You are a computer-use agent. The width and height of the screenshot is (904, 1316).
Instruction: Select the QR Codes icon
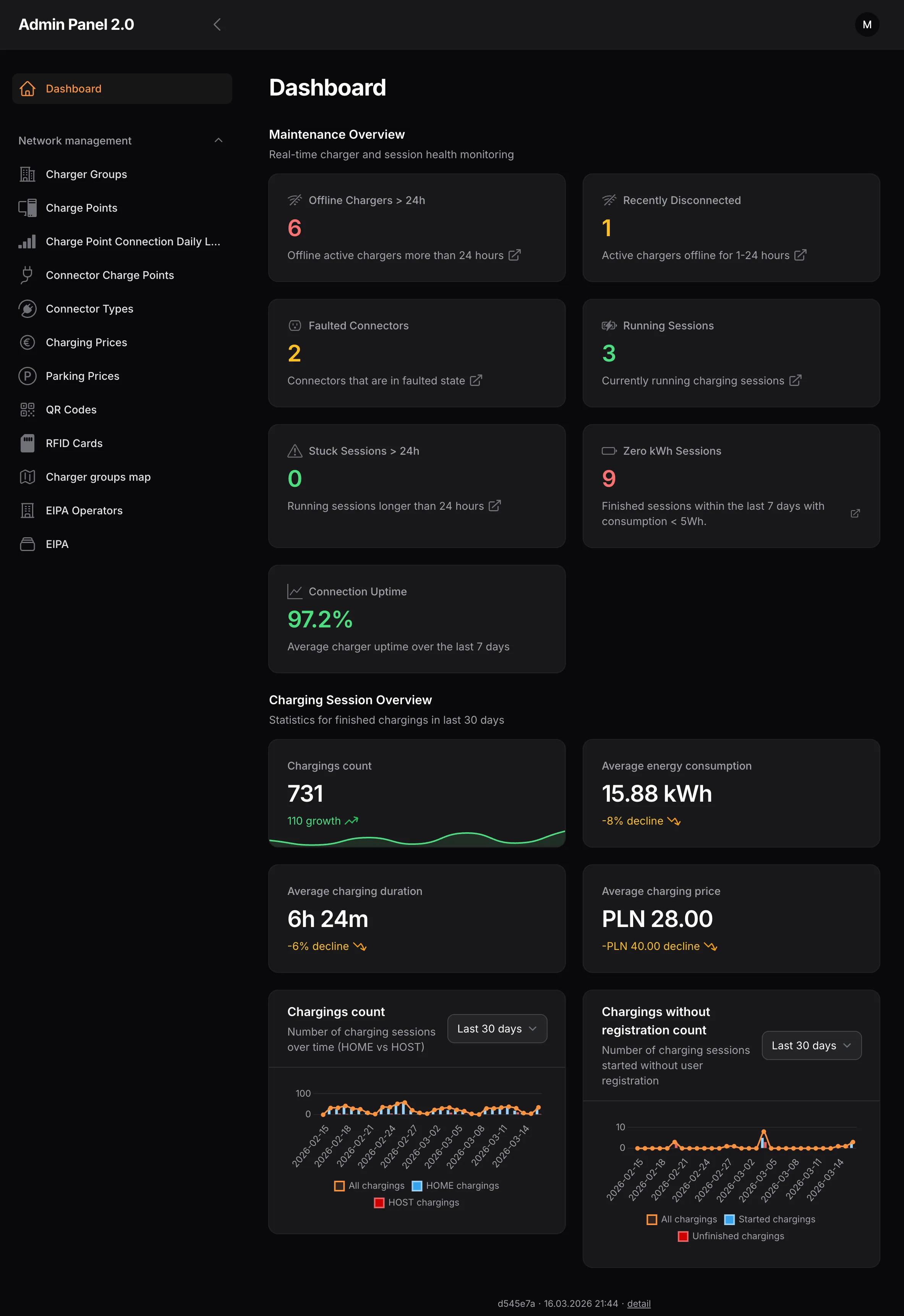coord(27,410)
